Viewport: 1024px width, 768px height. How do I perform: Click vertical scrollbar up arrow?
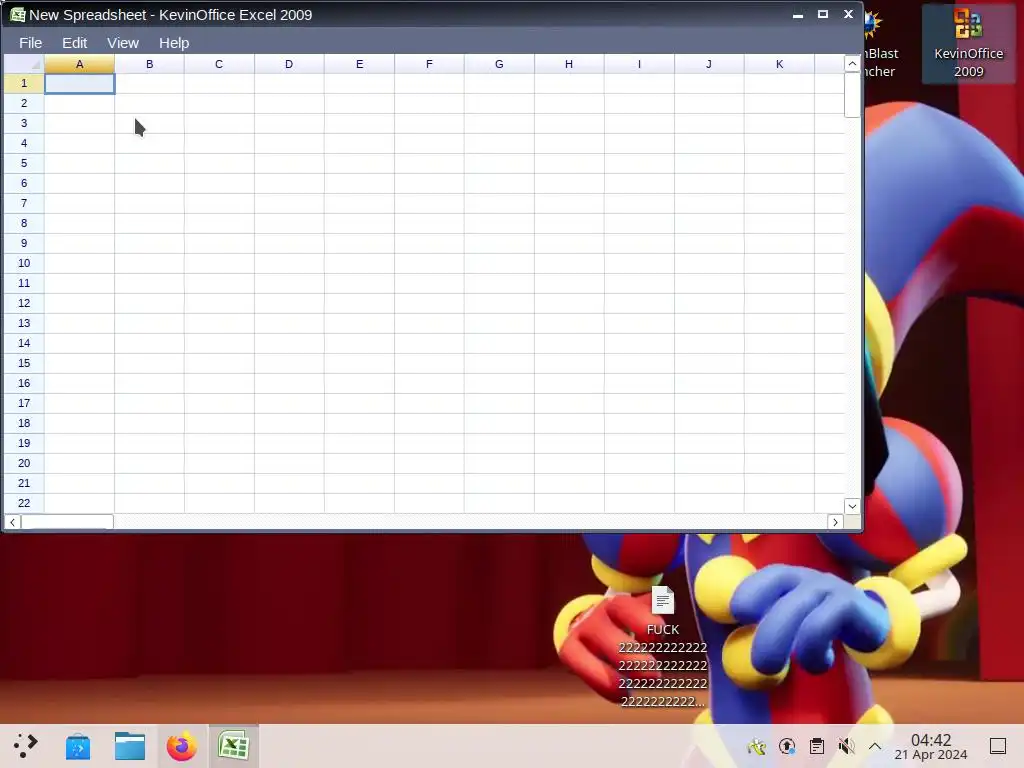coord(852,64)
